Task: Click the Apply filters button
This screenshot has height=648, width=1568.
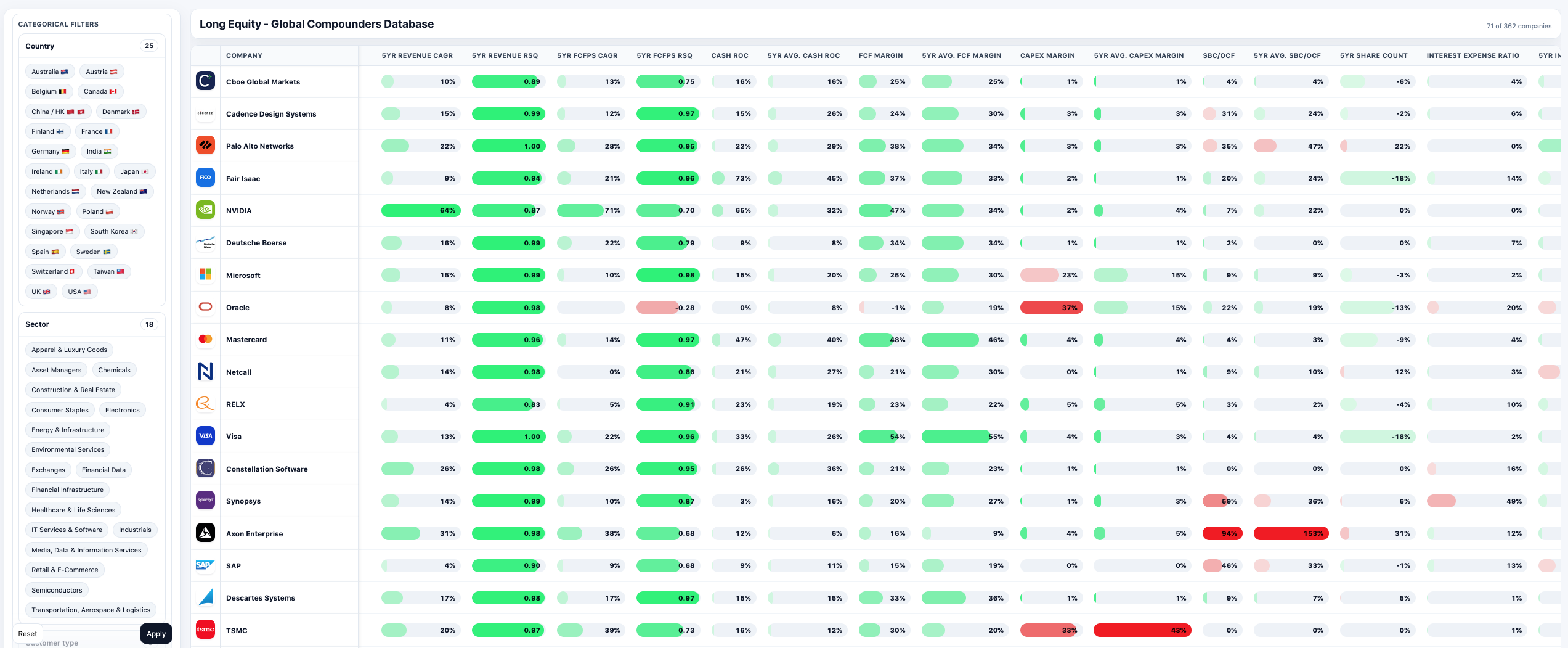Action: [156, 634]
